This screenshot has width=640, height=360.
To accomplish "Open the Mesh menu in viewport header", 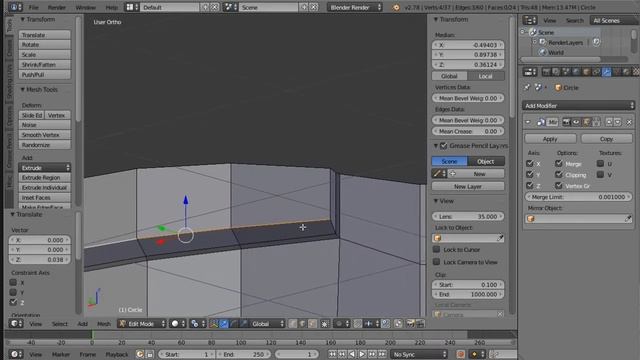I will pyautogui.click(x=104, y=324).
